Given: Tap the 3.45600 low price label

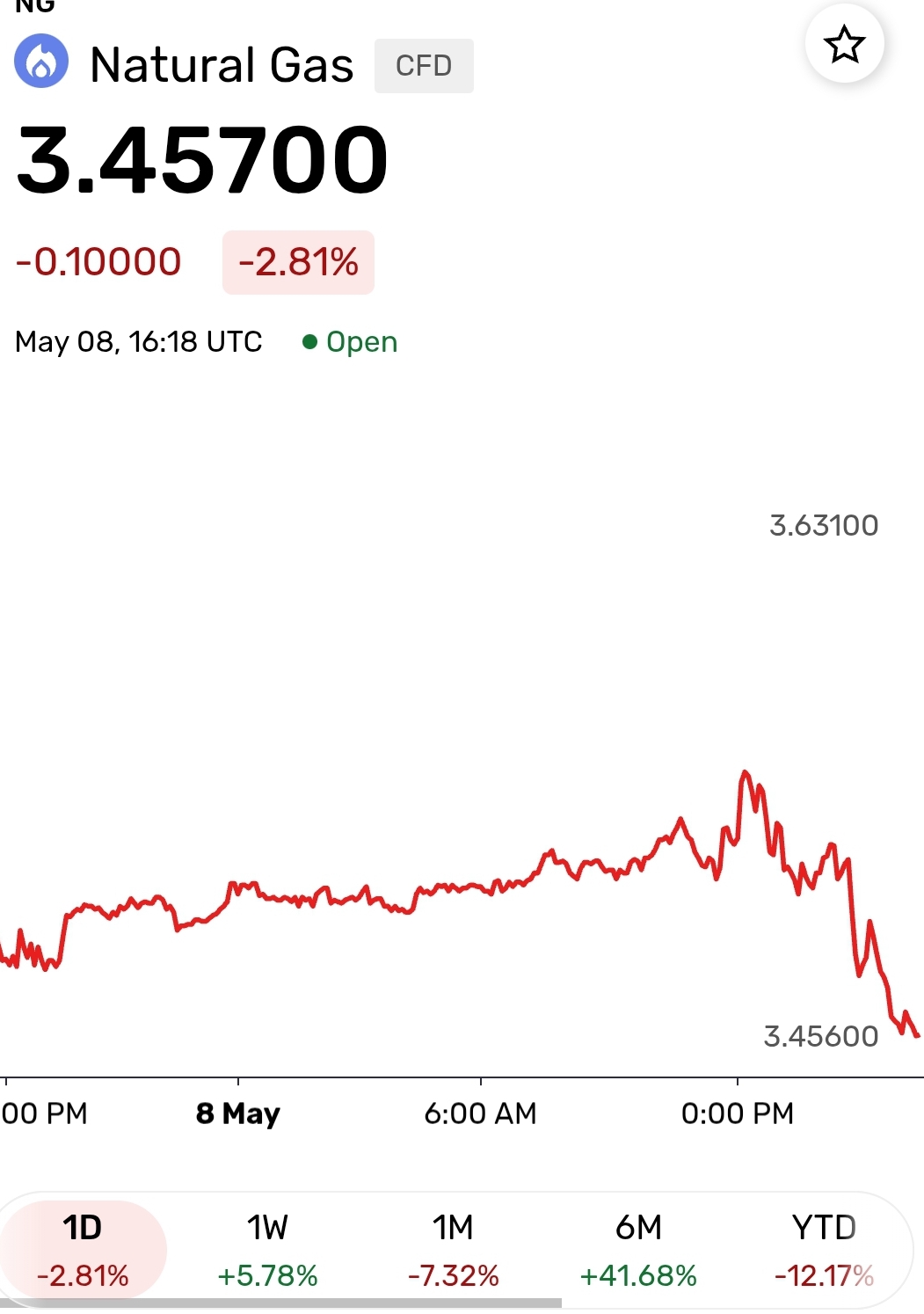Looking at the screenshot, I should point(820,1036).
